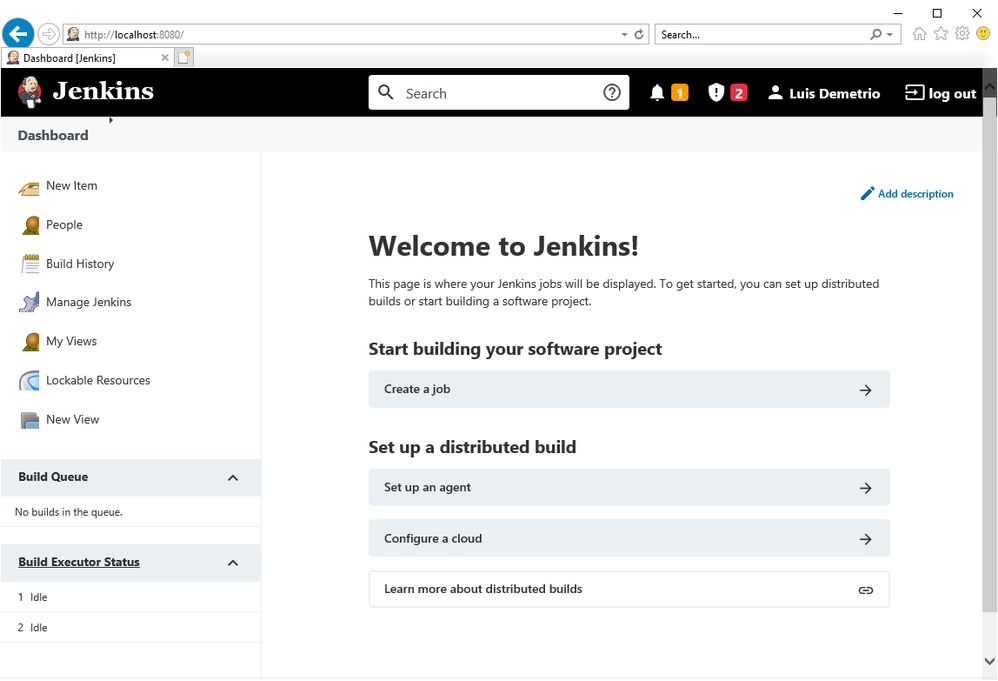Click the Build Executor Status link
998x681 pixels.
[x=79, y=562]
